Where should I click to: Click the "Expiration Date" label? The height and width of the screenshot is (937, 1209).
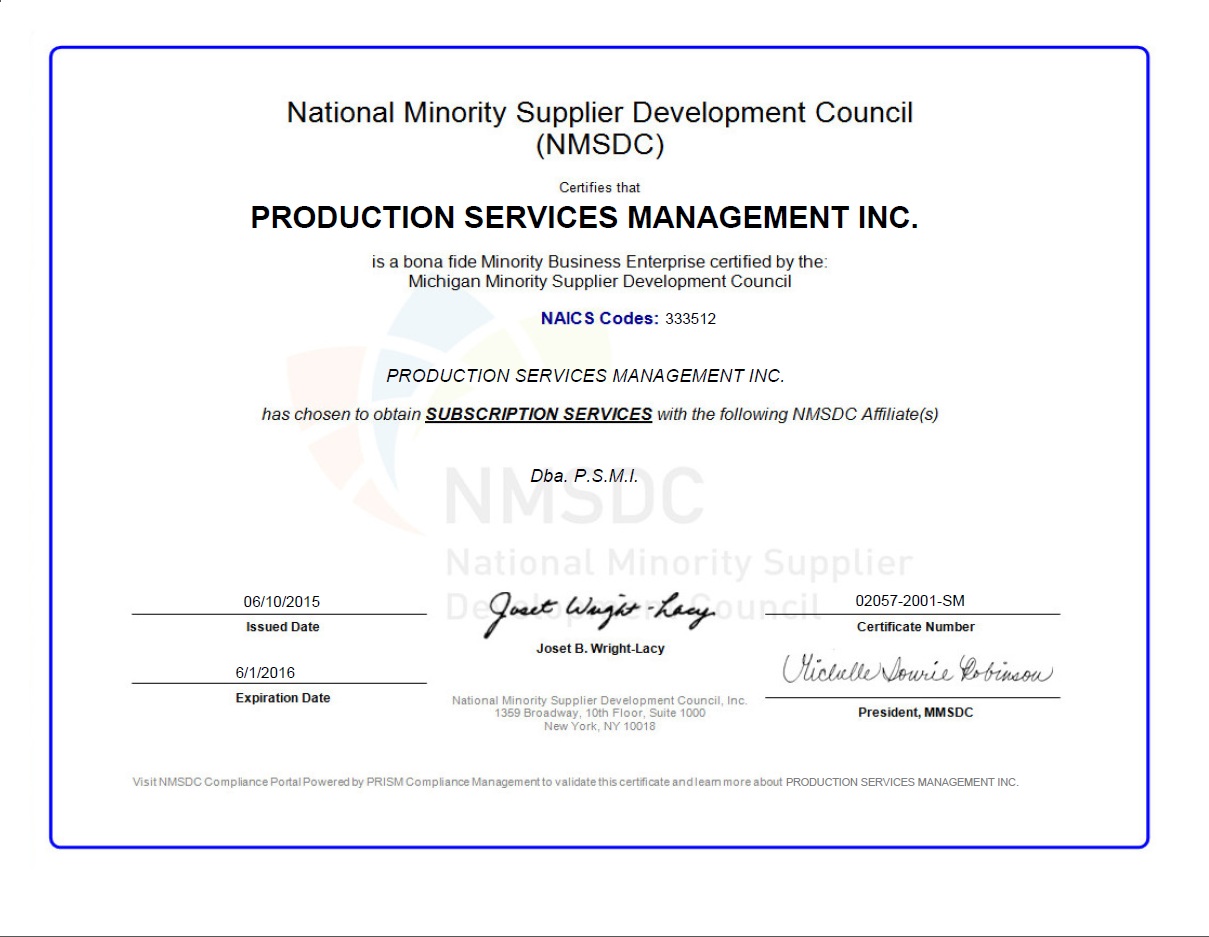coord(283,698)
